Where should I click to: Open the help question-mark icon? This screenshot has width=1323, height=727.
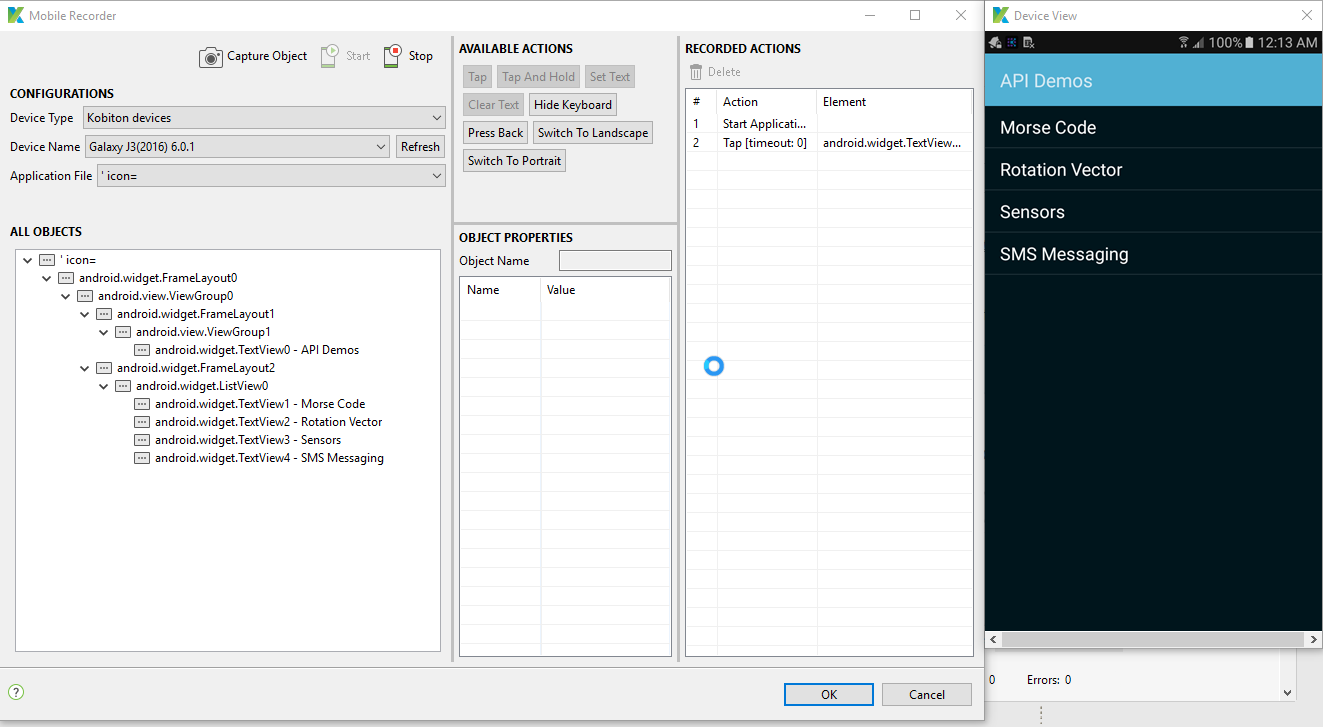tap(16, 691)
